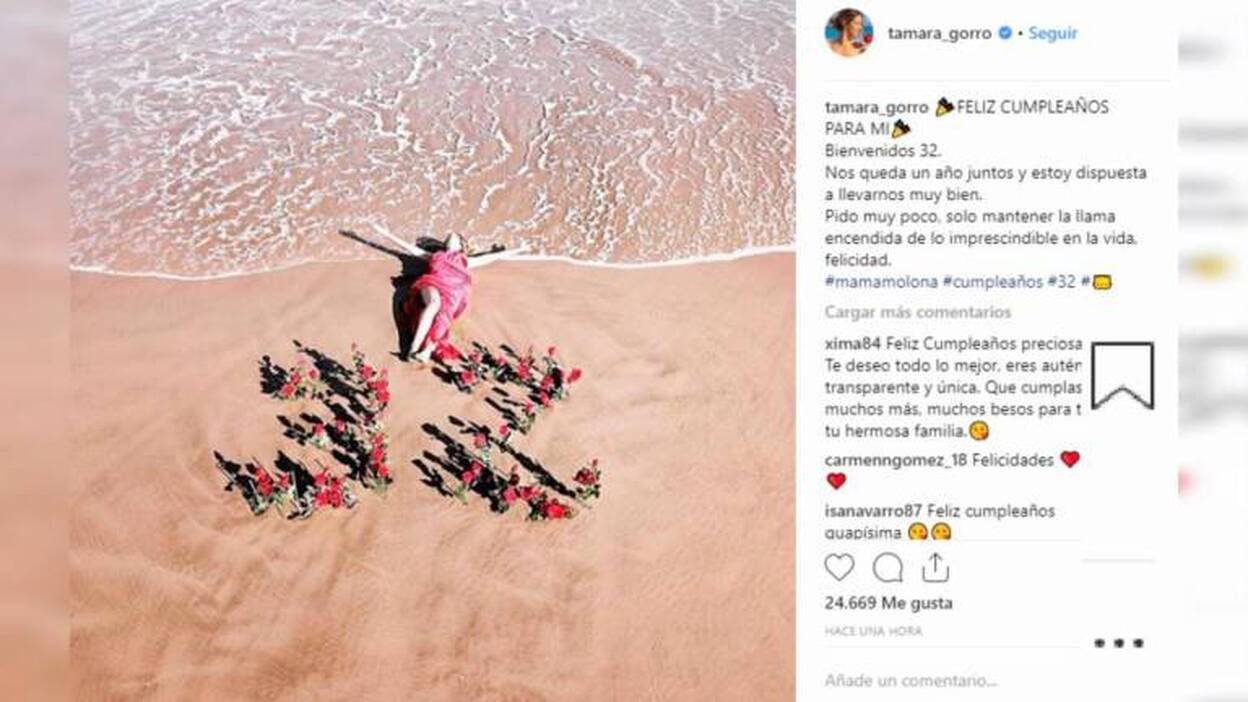1248x702 pixels.
Task: Click the HACE UNA HORA timestamp
Action: (873, 631)
